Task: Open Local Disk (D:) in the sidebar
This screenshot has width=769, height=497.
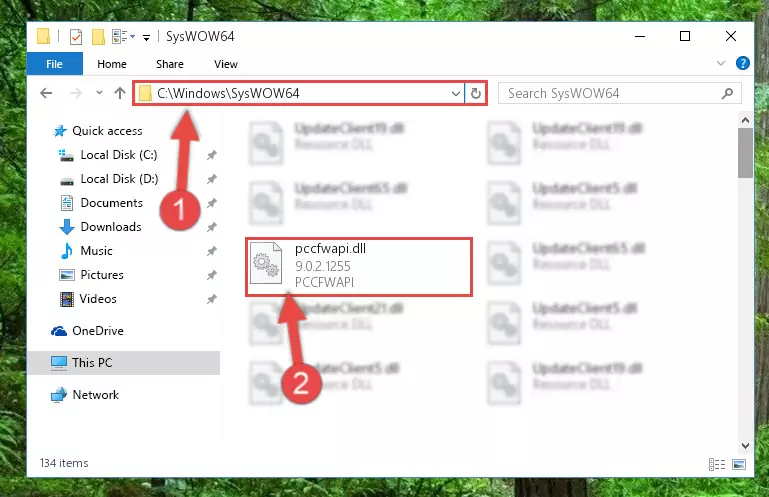Action: click(x=119, y=179)
